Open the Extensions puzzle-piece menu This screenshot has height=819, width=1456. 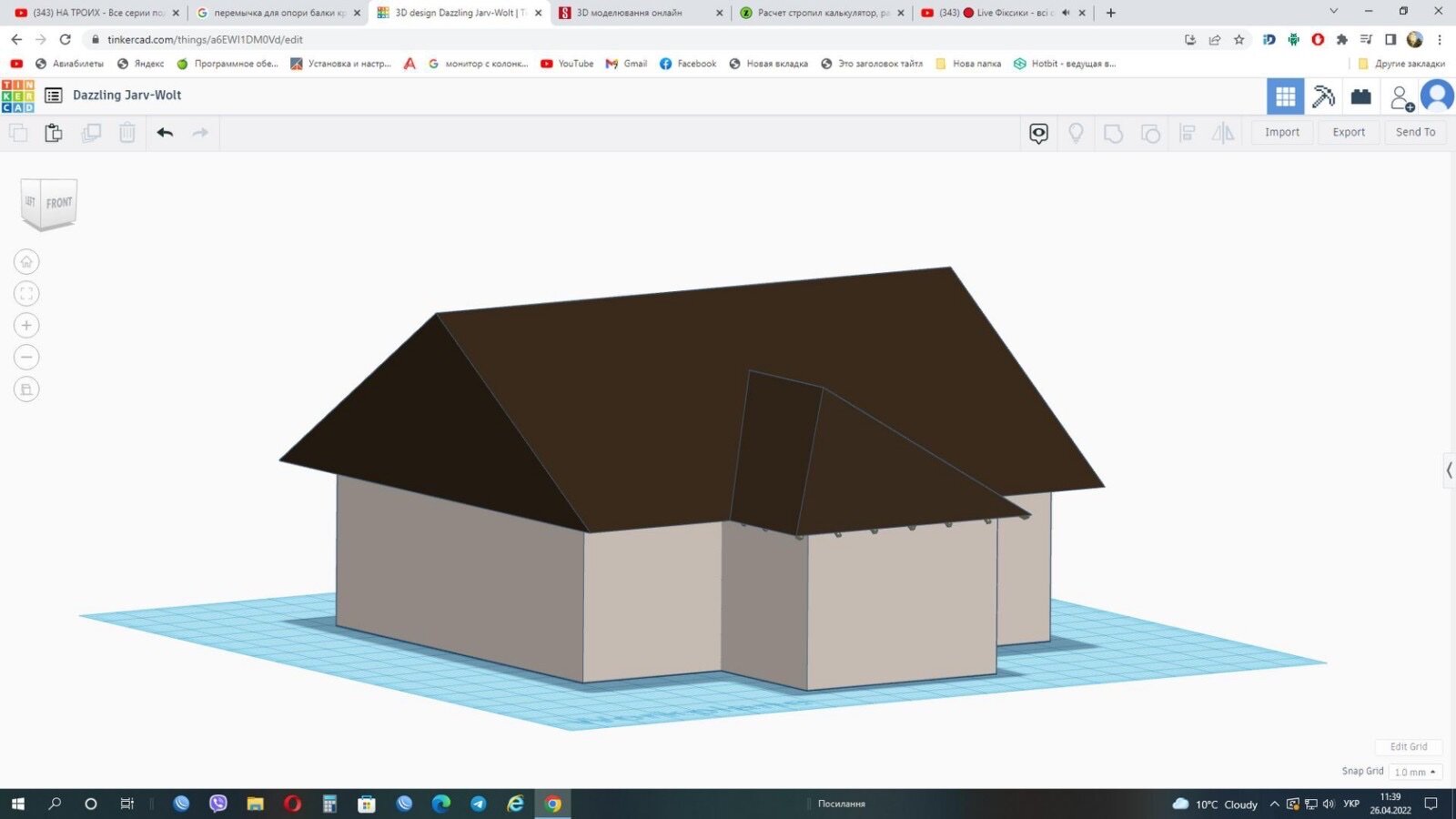coord(1341,39)
